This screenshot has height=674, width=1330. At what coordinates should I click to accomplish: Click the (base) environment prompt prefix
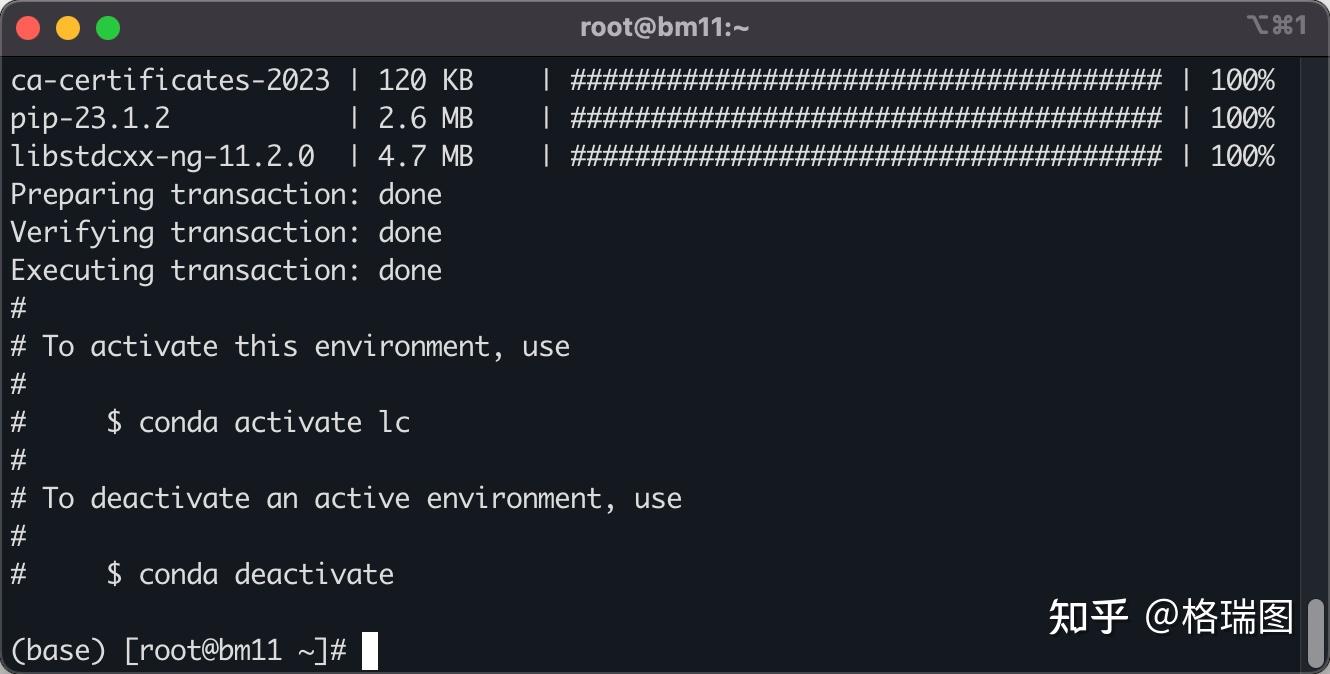58,651
